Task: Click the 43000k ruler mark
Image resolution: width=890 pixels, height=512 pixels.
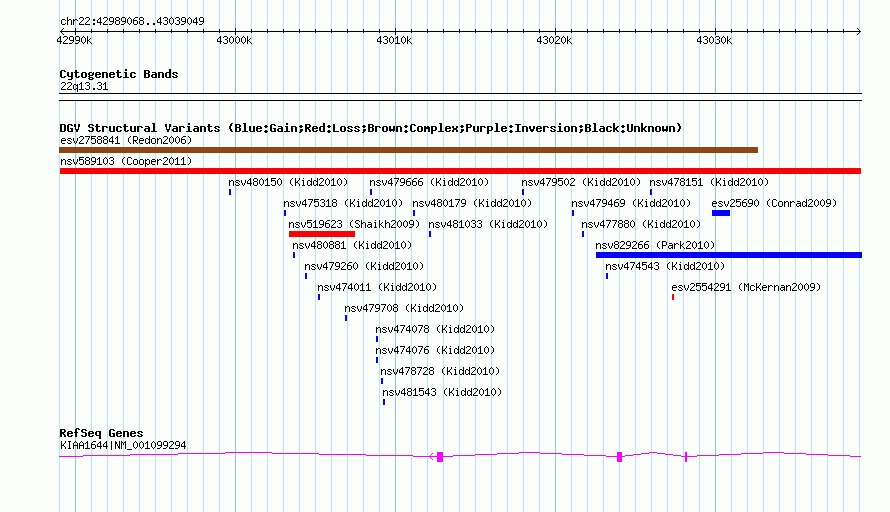Action: [x=234, y=40]
